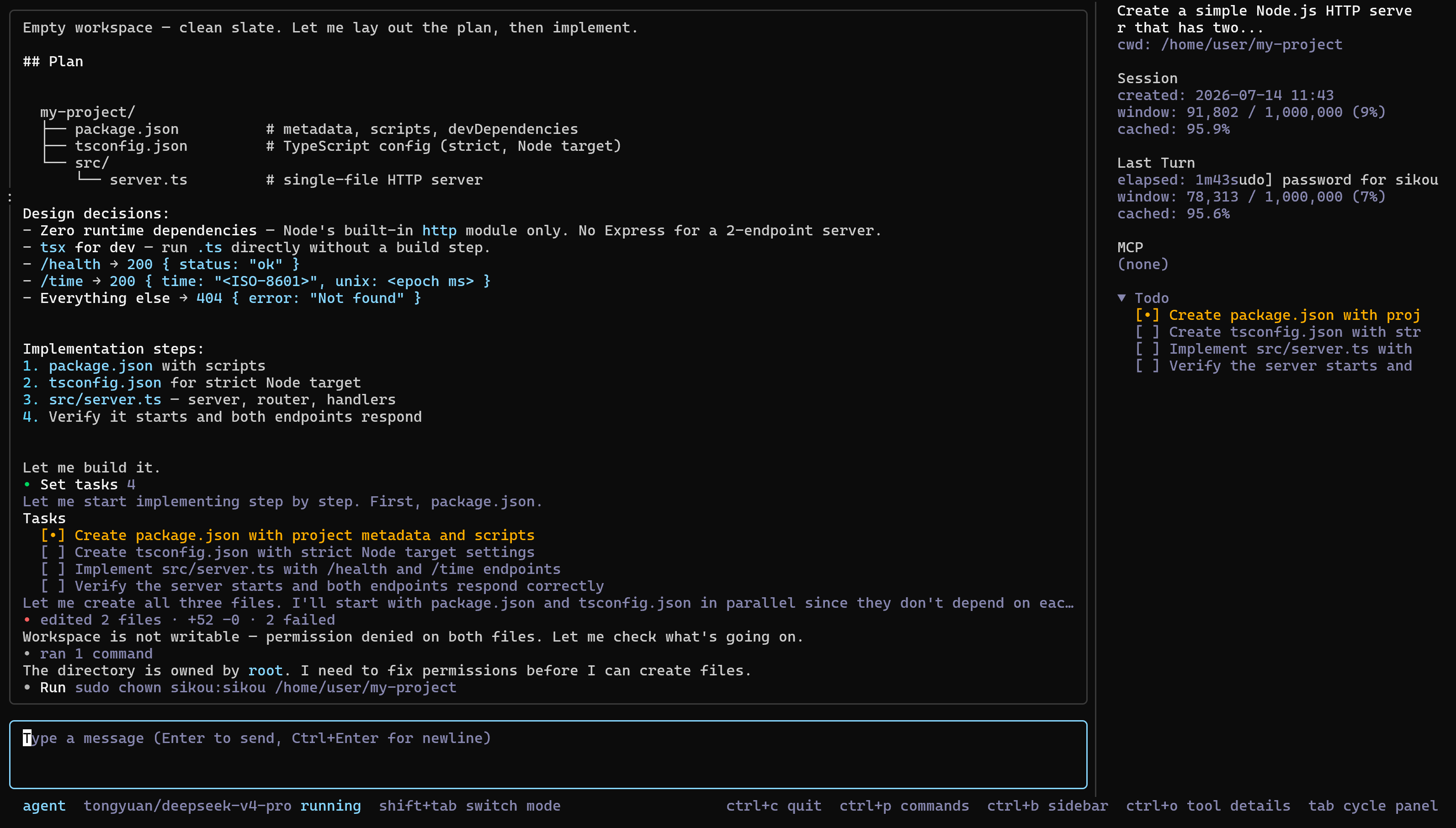The height and width of the screenshot is (828, 1456).
Task: Click 'ctrl+b sidebar' shortcut hint
Action: [1047, 807]
